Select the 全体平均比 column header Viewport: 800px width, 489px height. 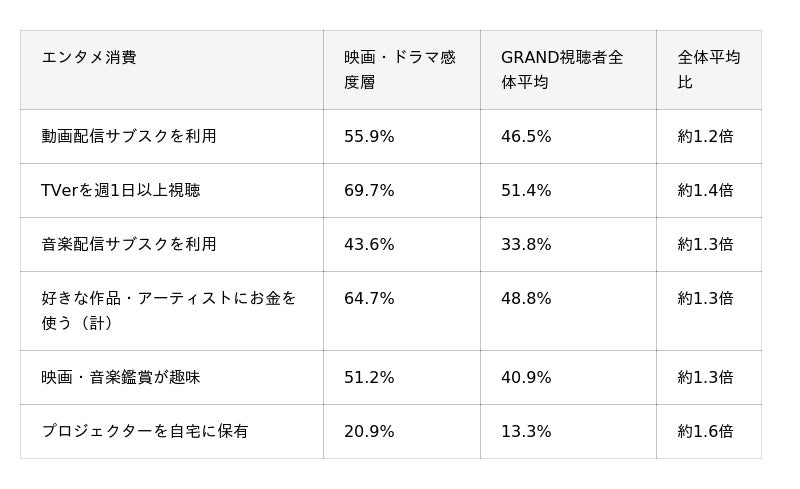pyautogui.click(x=708, y=69)
